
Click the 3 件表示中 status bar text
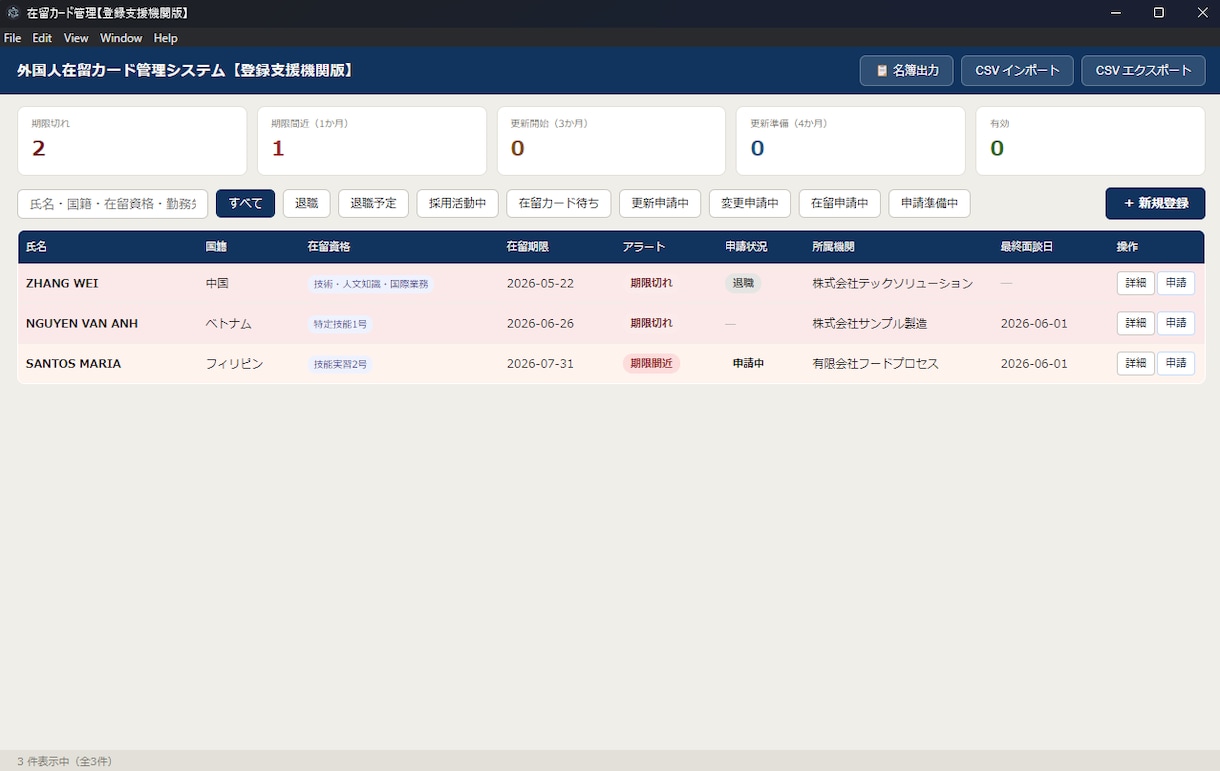click(65, 761)
